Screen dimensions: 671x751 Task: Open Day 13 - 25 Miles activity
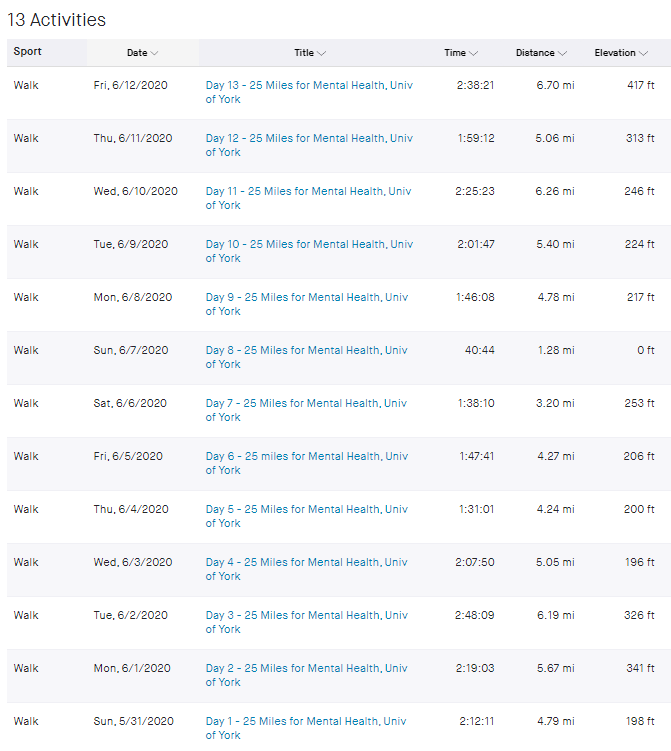[x=309, y=92]
